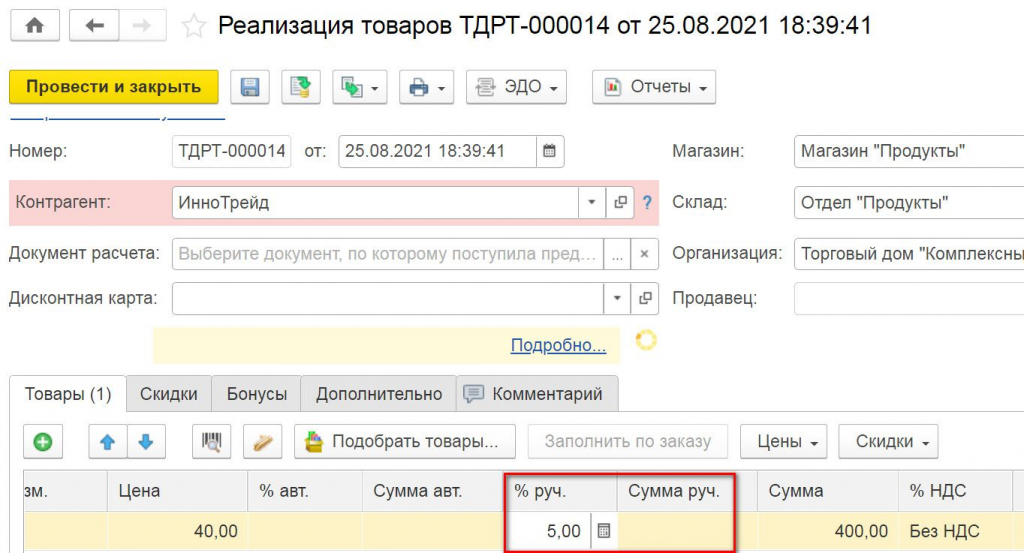Open the ИнноТрейд contractor card

point(620,202)
